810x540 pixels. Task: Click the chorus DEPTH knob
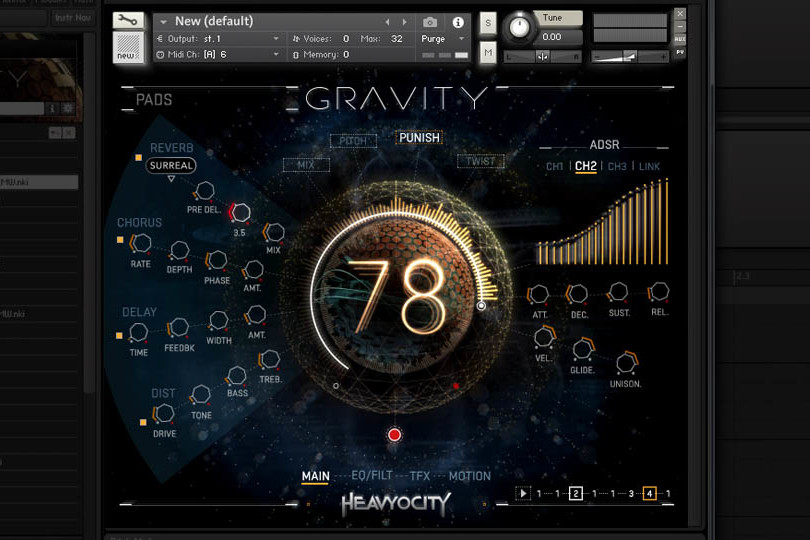point(180,250)
